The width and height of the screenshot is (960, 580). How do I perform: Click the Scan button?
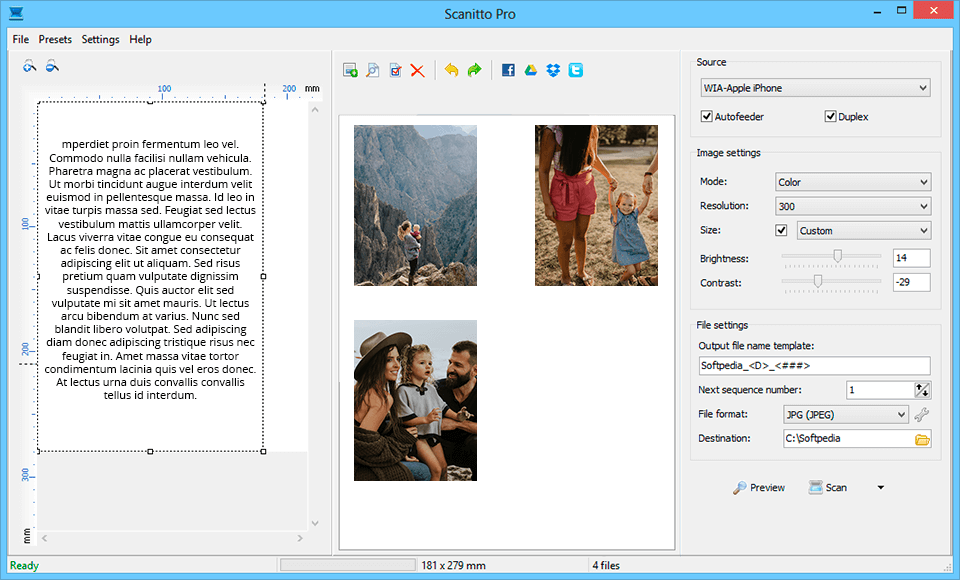coord(828,488)
